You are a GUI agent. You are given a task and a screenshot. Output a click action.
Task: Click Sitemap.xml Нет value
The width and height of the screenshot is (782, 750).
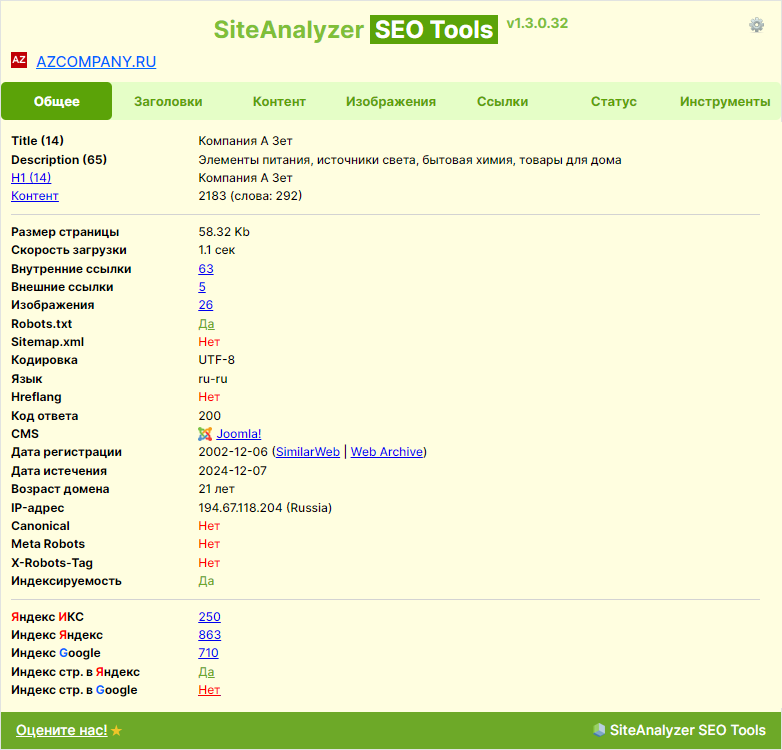pos(209,342)
